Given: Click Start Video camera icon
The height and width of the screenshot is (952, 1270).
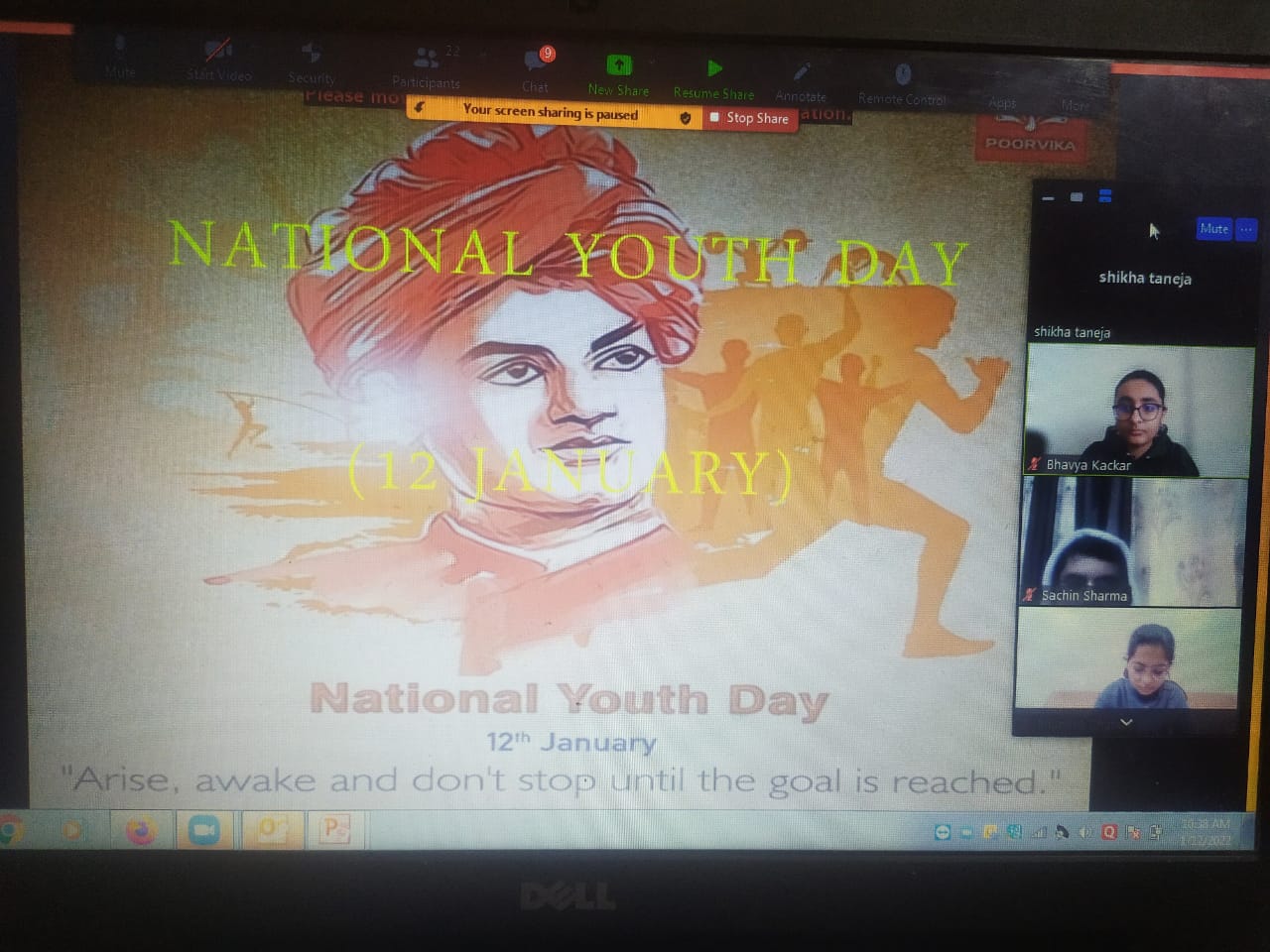Looking at the screenshot, I should (x=218, y=52).
